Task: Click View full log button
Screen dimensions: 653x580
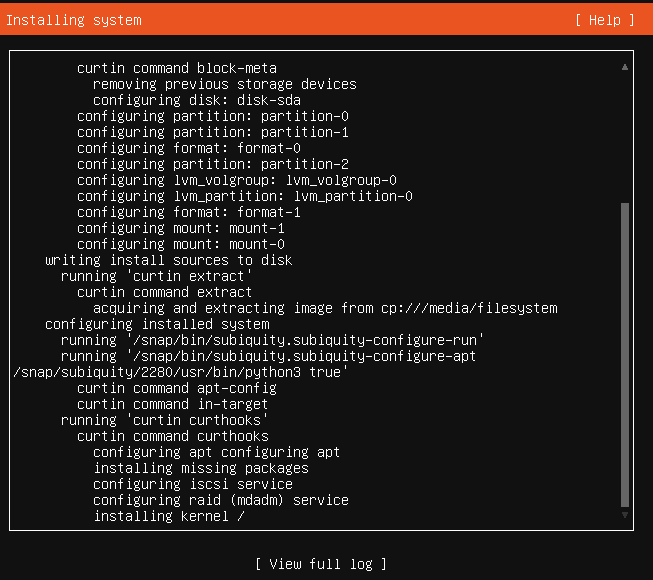Action: (x=321, y=564)
